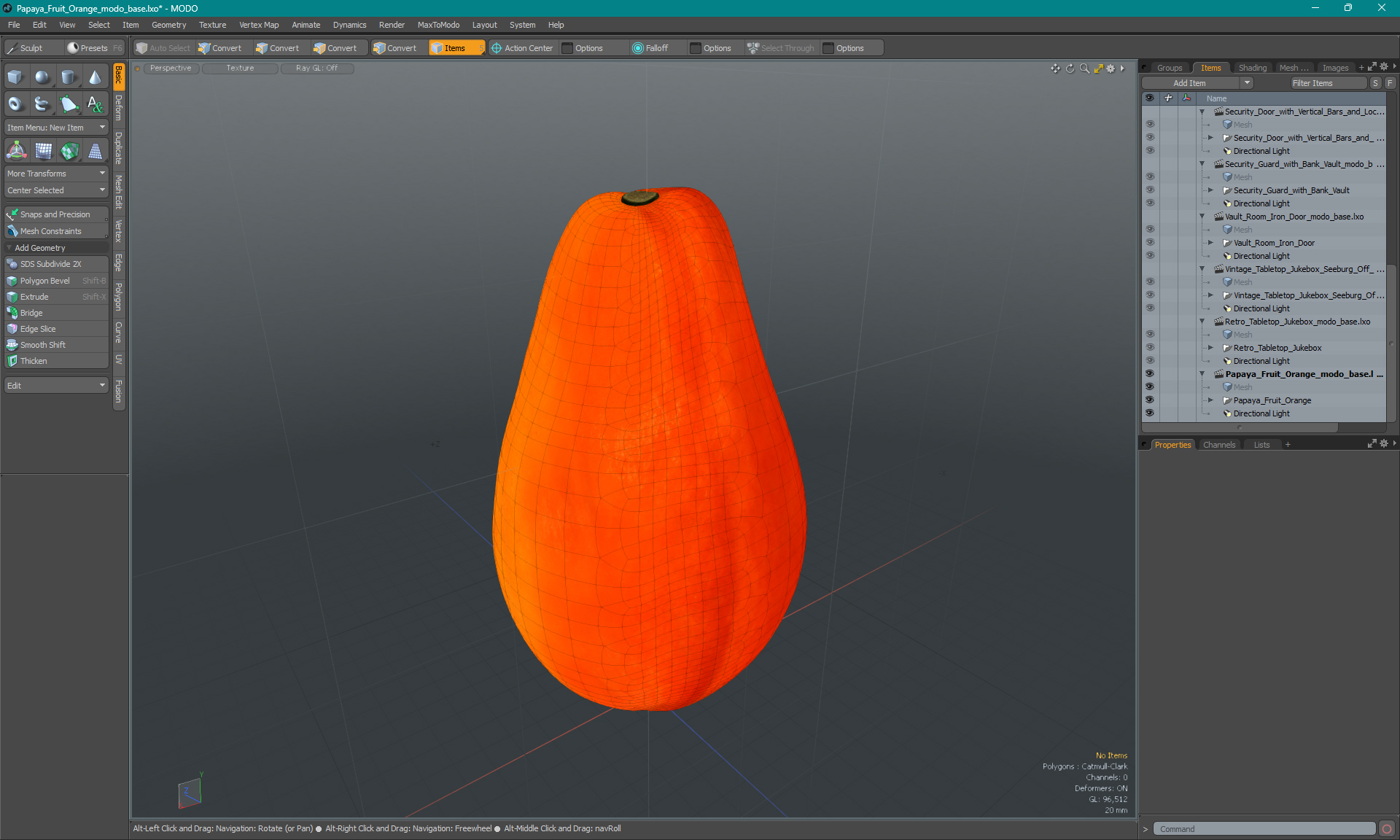Open the viewport gear settings
The width and height of the screenshot is (1400, 840).
click(x=1111, y=69)
